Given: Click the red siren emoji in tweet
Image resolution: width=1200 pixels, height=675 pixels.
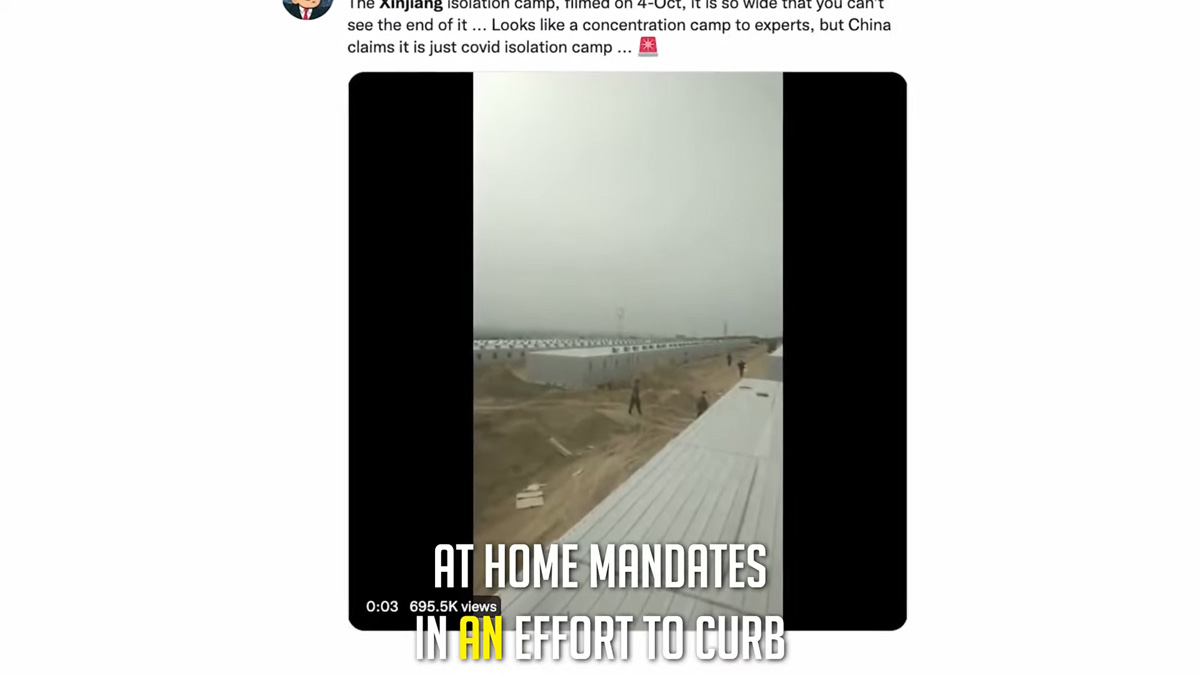Looking at the screenshot, I should click(648, 46).
